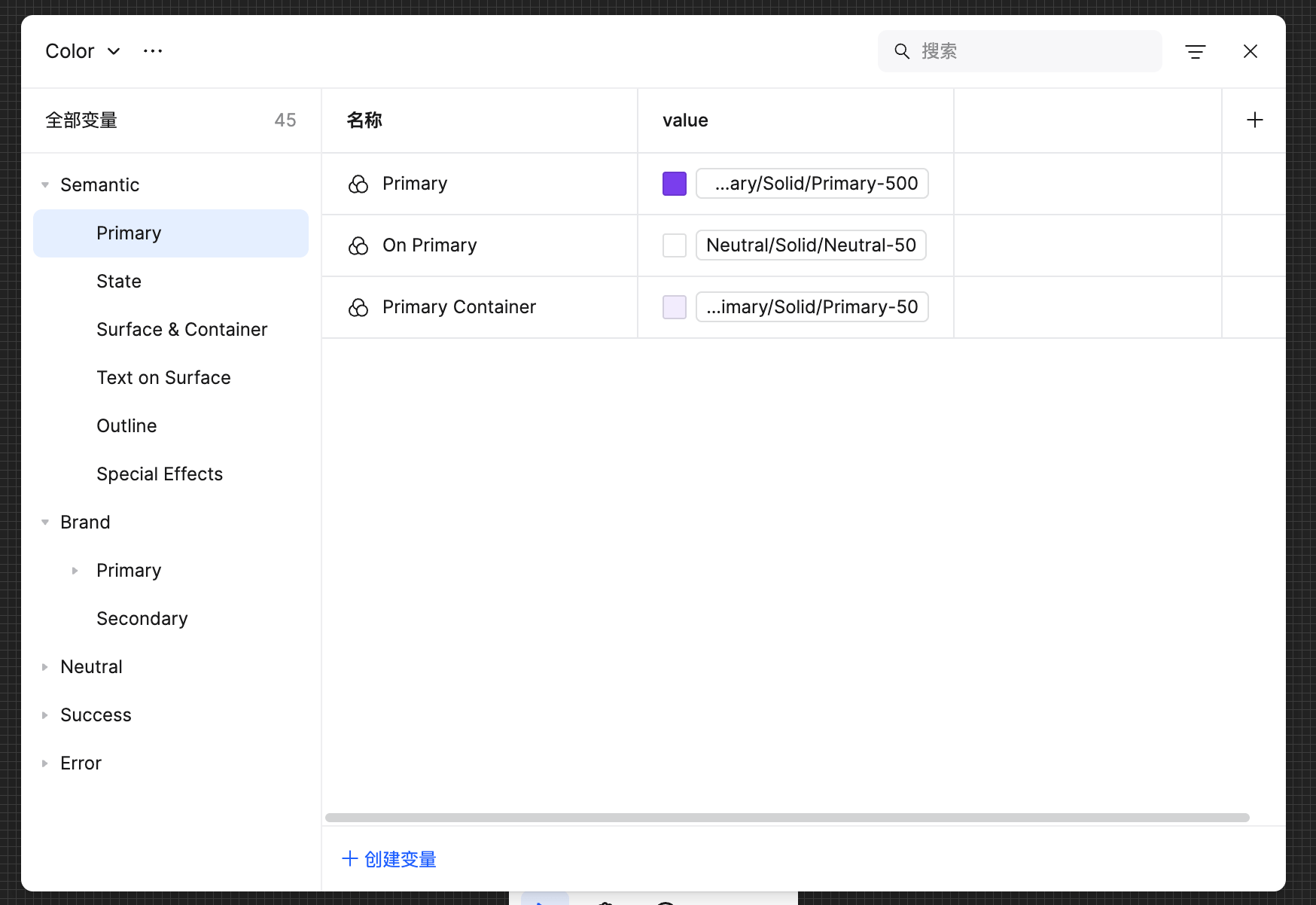The width and height of the screenshot is (1316, 905).
Task: Collapse the Semantic section
Action: click(45, 184)
